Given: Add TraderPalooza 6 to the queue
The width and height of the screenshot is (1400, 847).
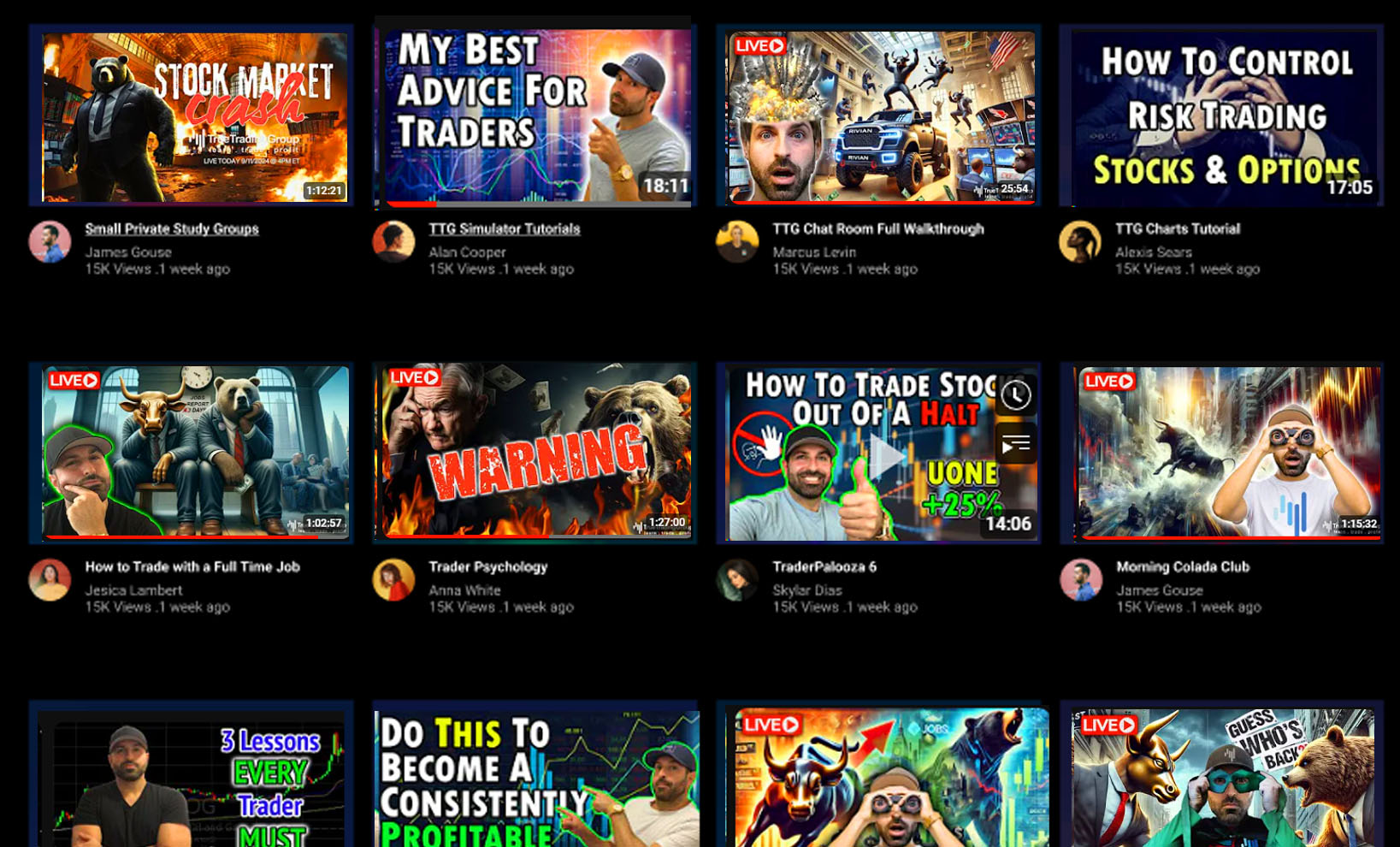Looking at the screenshot, I should coord(1014,443).
